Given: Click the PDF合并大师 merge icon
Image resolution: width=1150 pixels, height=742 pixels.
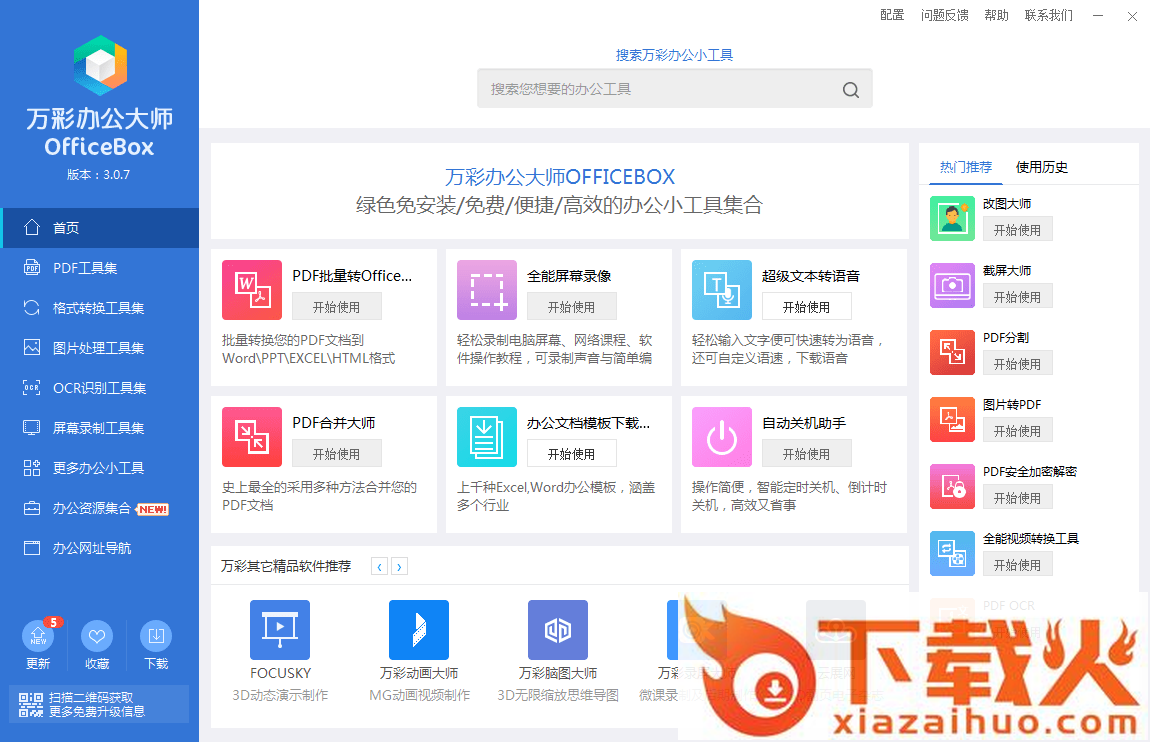Looking at the screenshot, I should [x=252, y=437].
